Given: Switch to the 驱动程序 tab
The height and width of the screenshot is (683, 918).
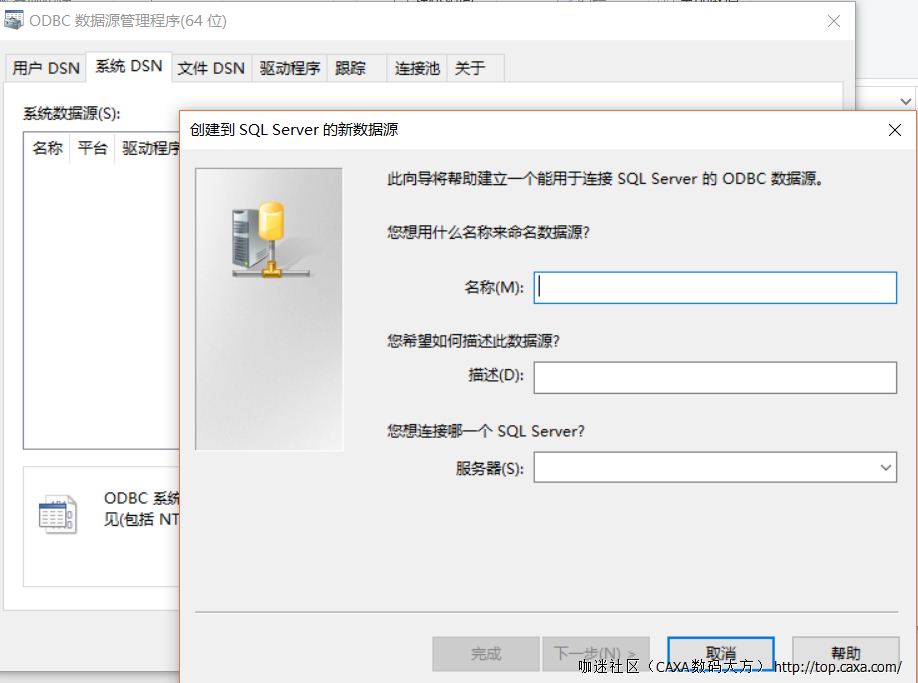Looking at the screenshot, I should click(x=289, y=67).
